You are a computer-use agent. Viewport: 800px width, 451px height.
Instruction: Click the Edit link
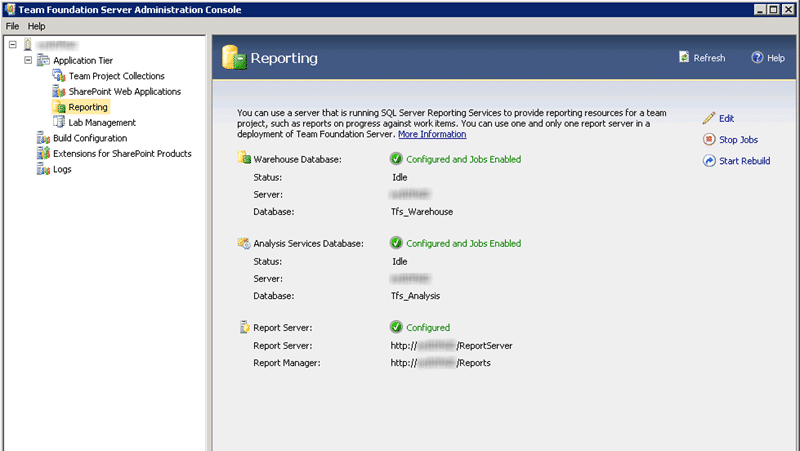pos(727,118)
